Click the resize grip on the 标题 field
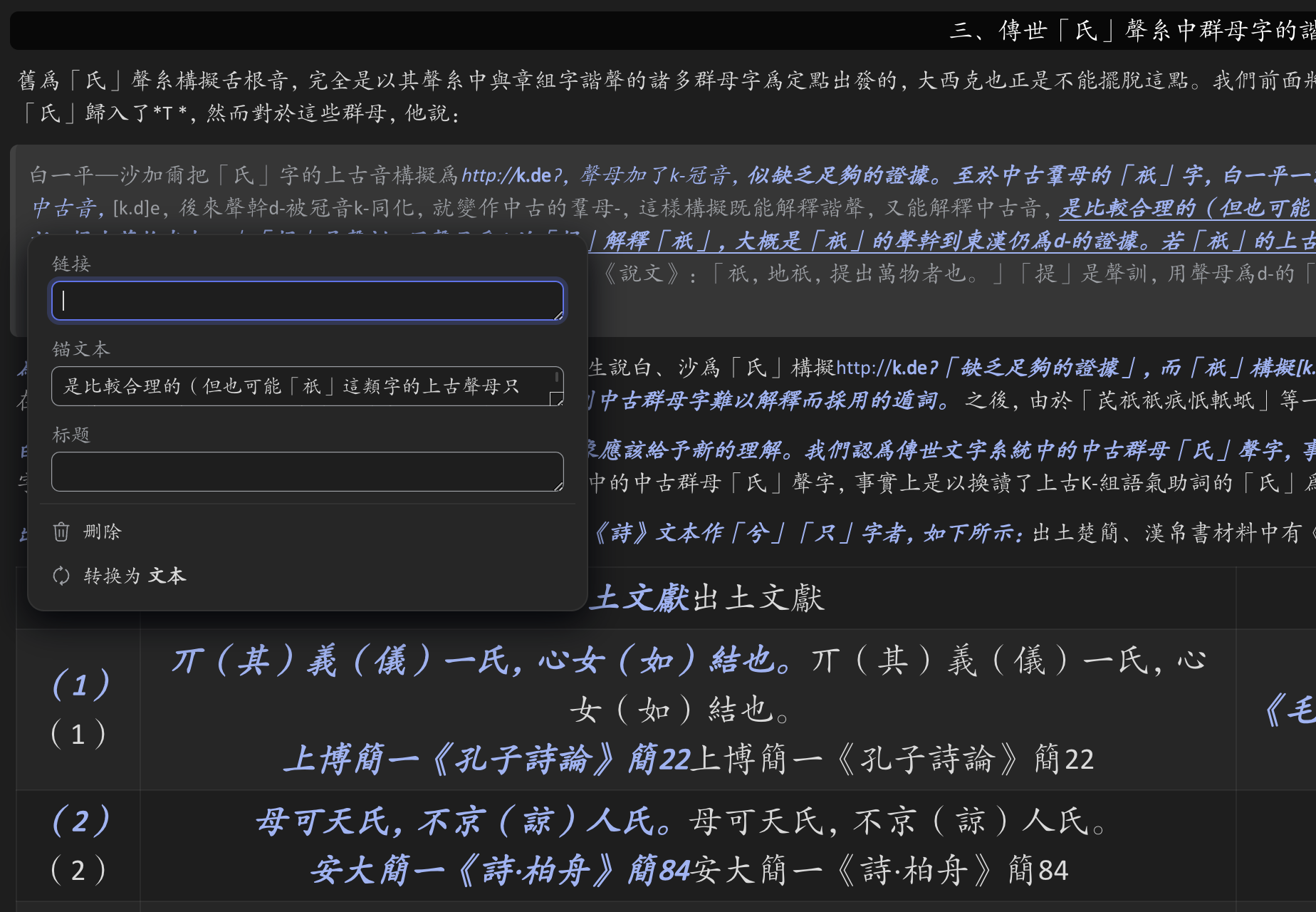The height and width of the screenshot is (912, 1316). tap(557, 488)
